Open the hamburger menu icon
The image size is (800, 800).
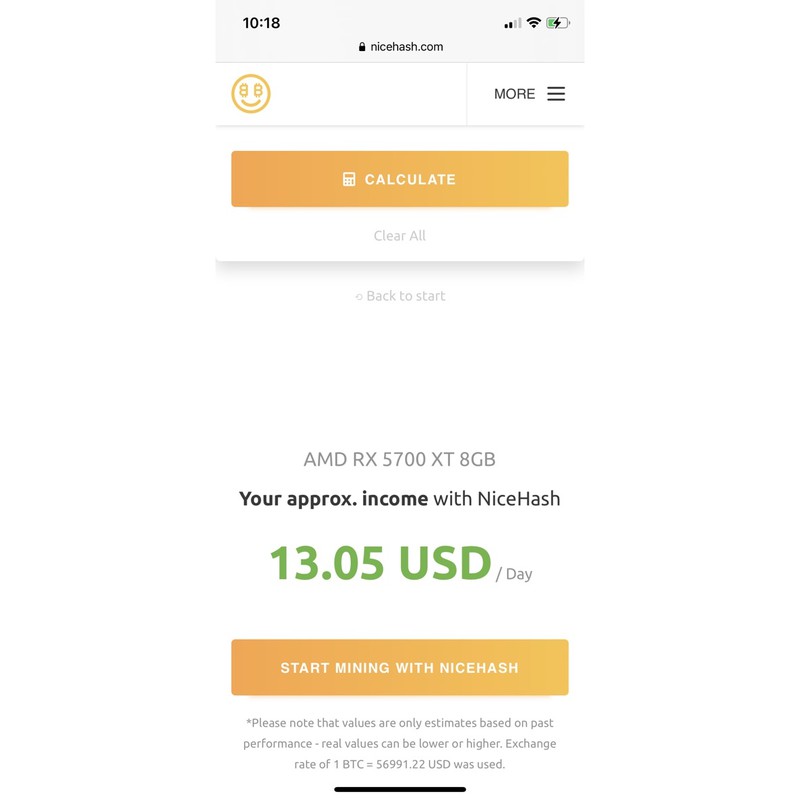(556, 94)
